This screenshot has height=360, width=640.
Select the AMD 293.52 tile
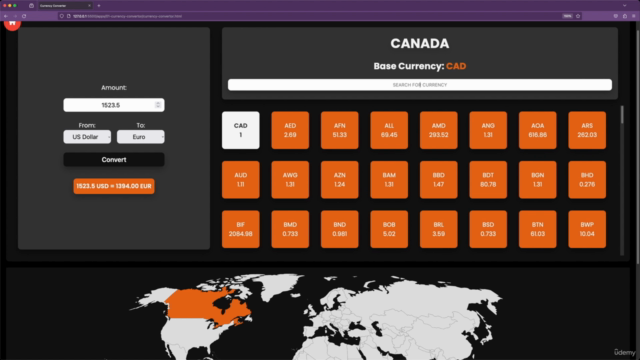pyautogui.click(x=439, y=130)
